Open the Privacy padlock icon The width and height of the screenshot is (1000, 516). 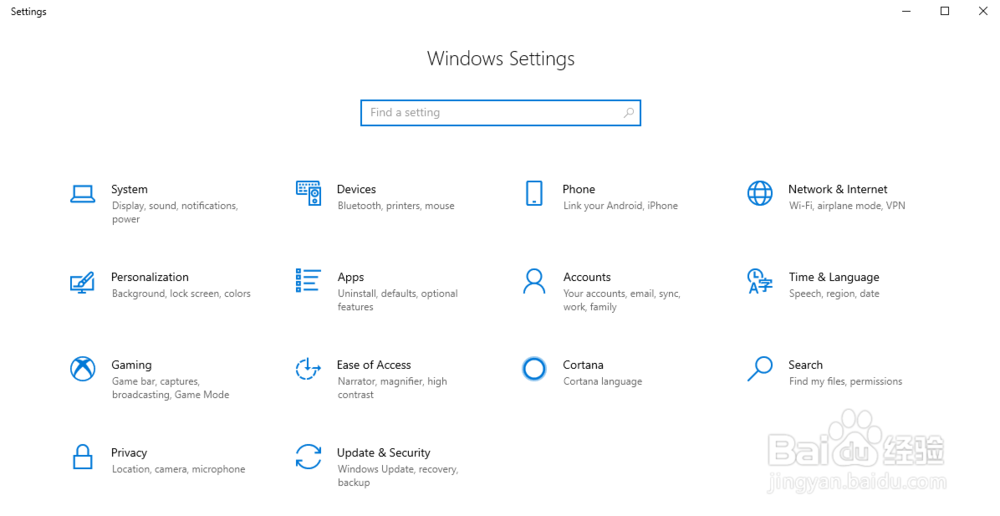pyautogui.click(x=83, y=457)
